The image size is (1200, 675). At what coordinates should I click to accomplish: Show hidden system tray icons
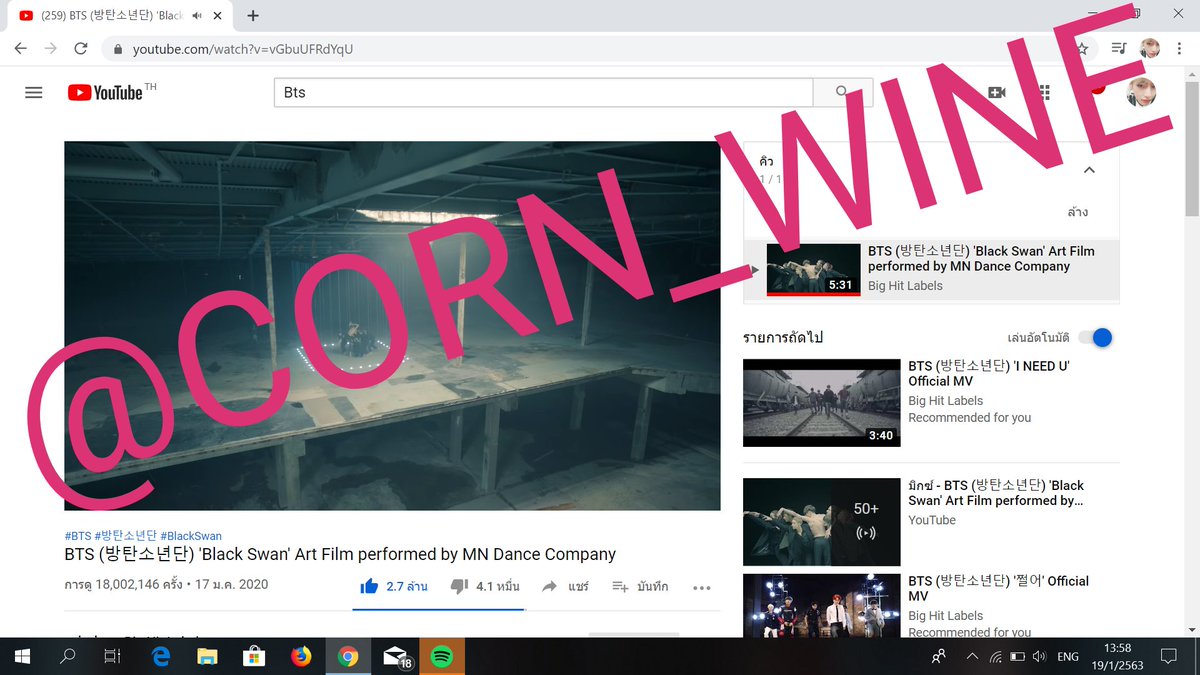tap(972, 656)
